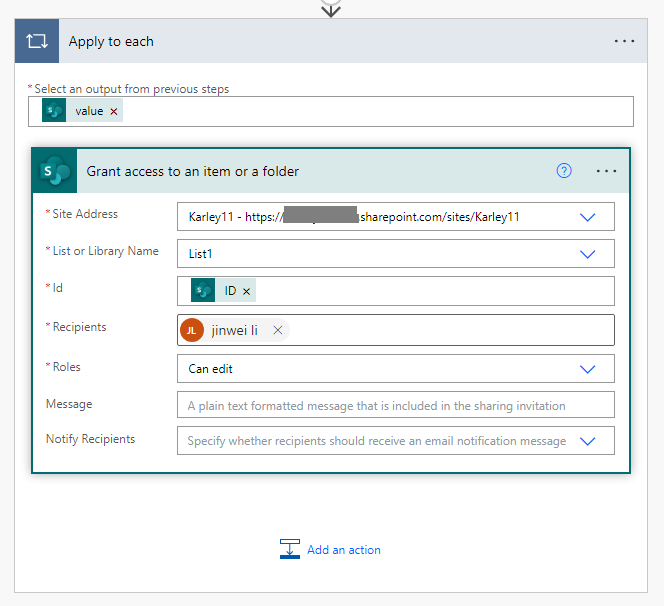
Task: Click inside the Recipients field
Action: [x=396, y=330]
